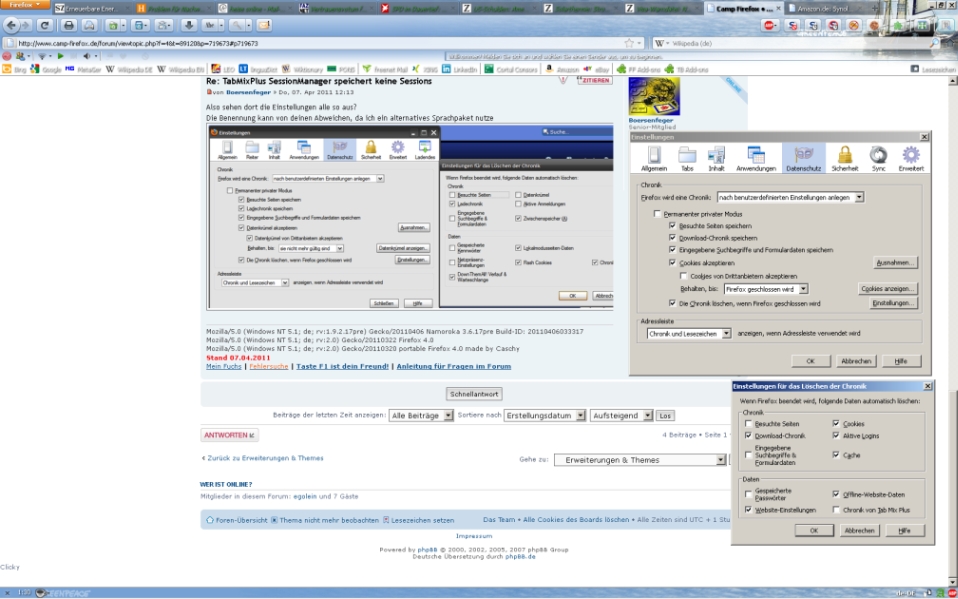
Task: Switch to the 'Amazon.de: Synol...' browser tab
Action: coord(824,9)
